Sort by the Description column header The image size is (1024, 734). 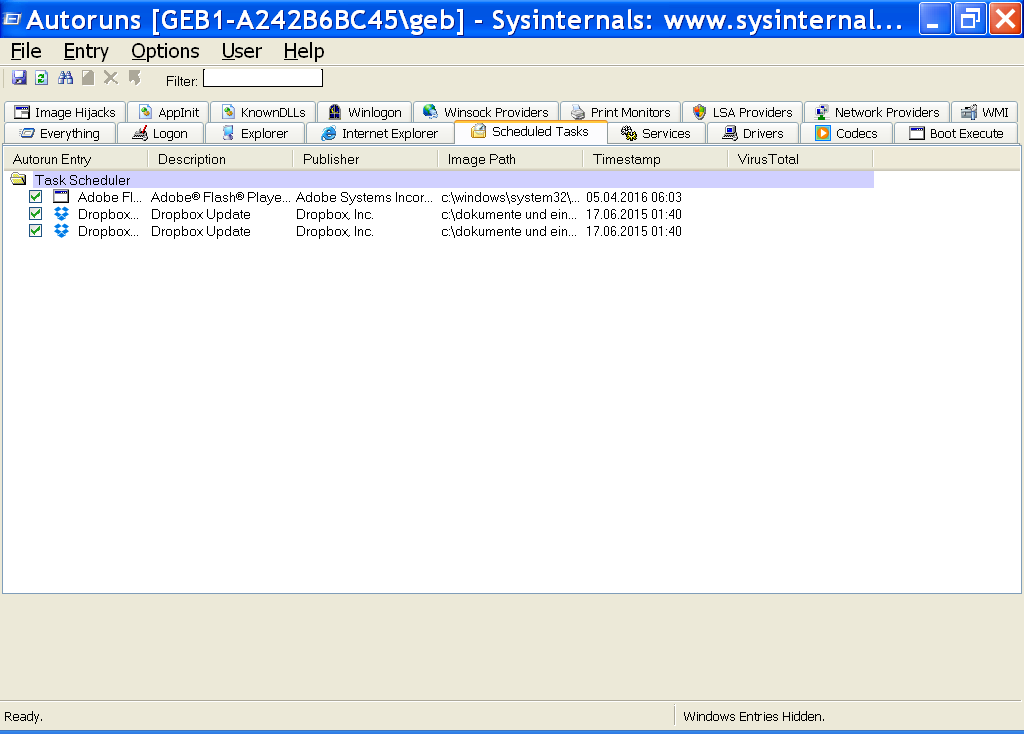pos(220,159)
